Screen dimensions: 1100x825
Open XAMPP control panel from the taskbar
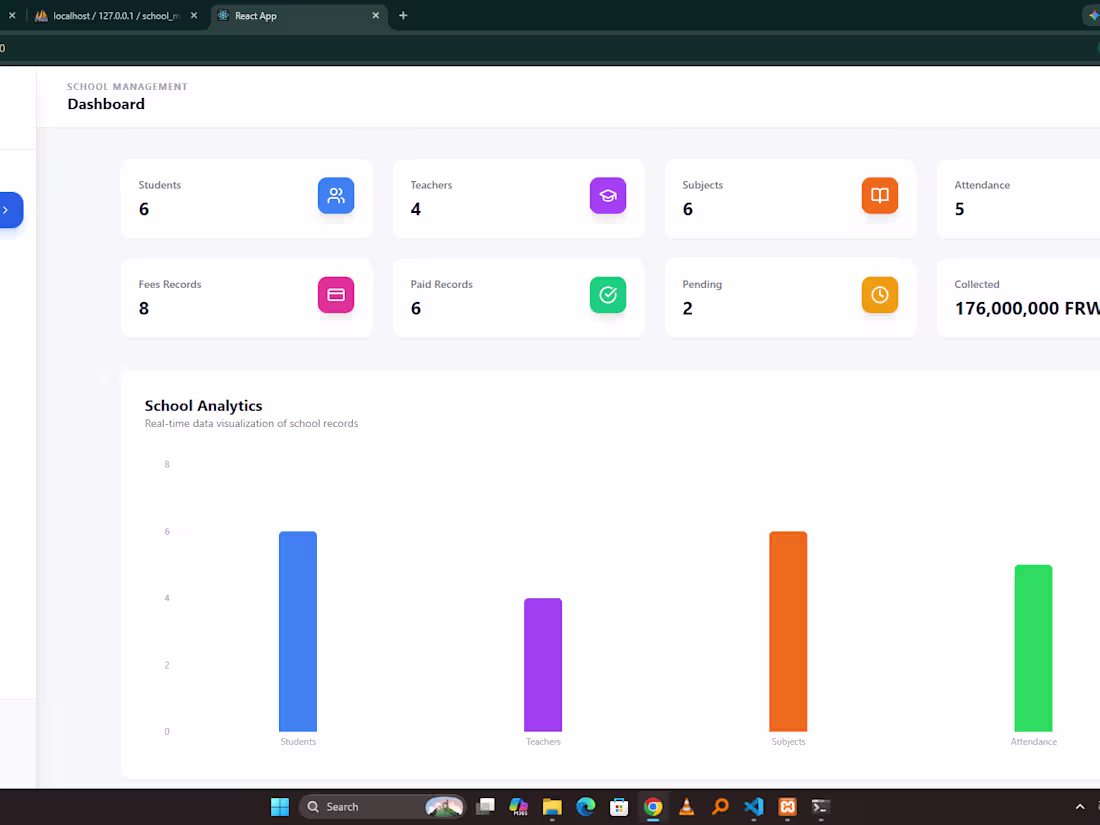click(788, 807)
